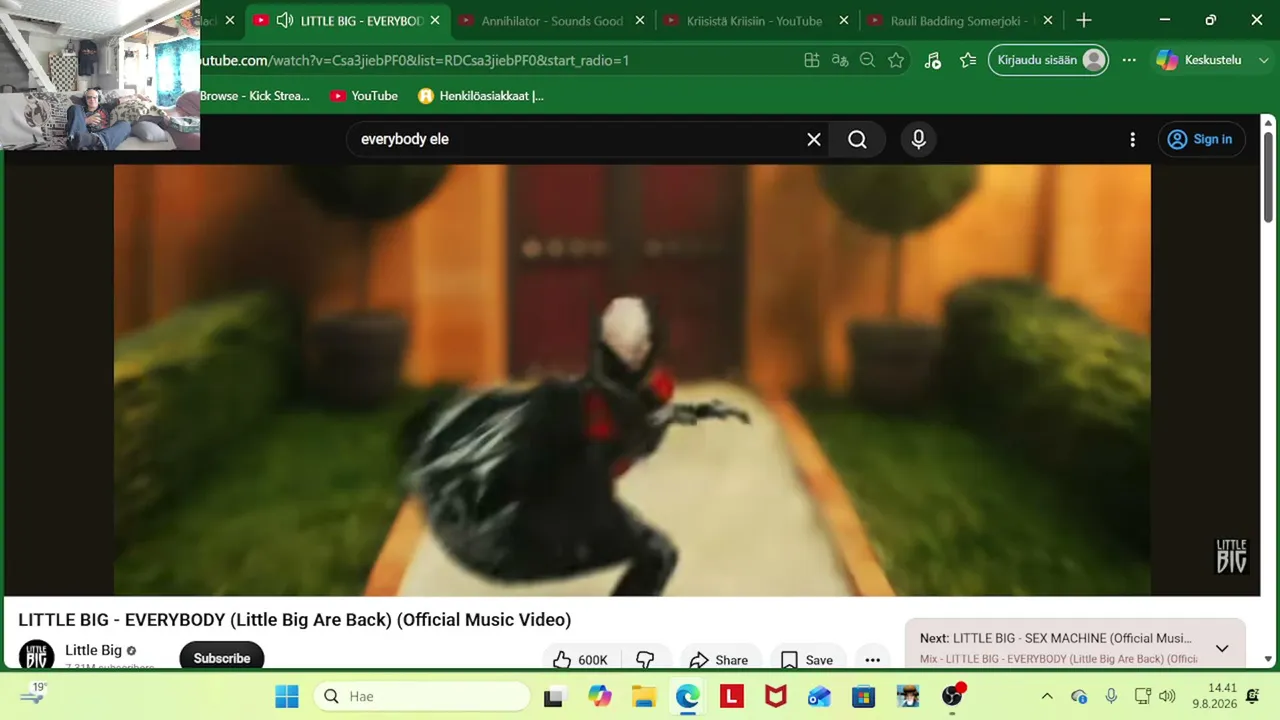The width and height of the screenshot is (1280, 720).
Task: Open the apps icon in address bar
Action: click(x=812, y=60)
